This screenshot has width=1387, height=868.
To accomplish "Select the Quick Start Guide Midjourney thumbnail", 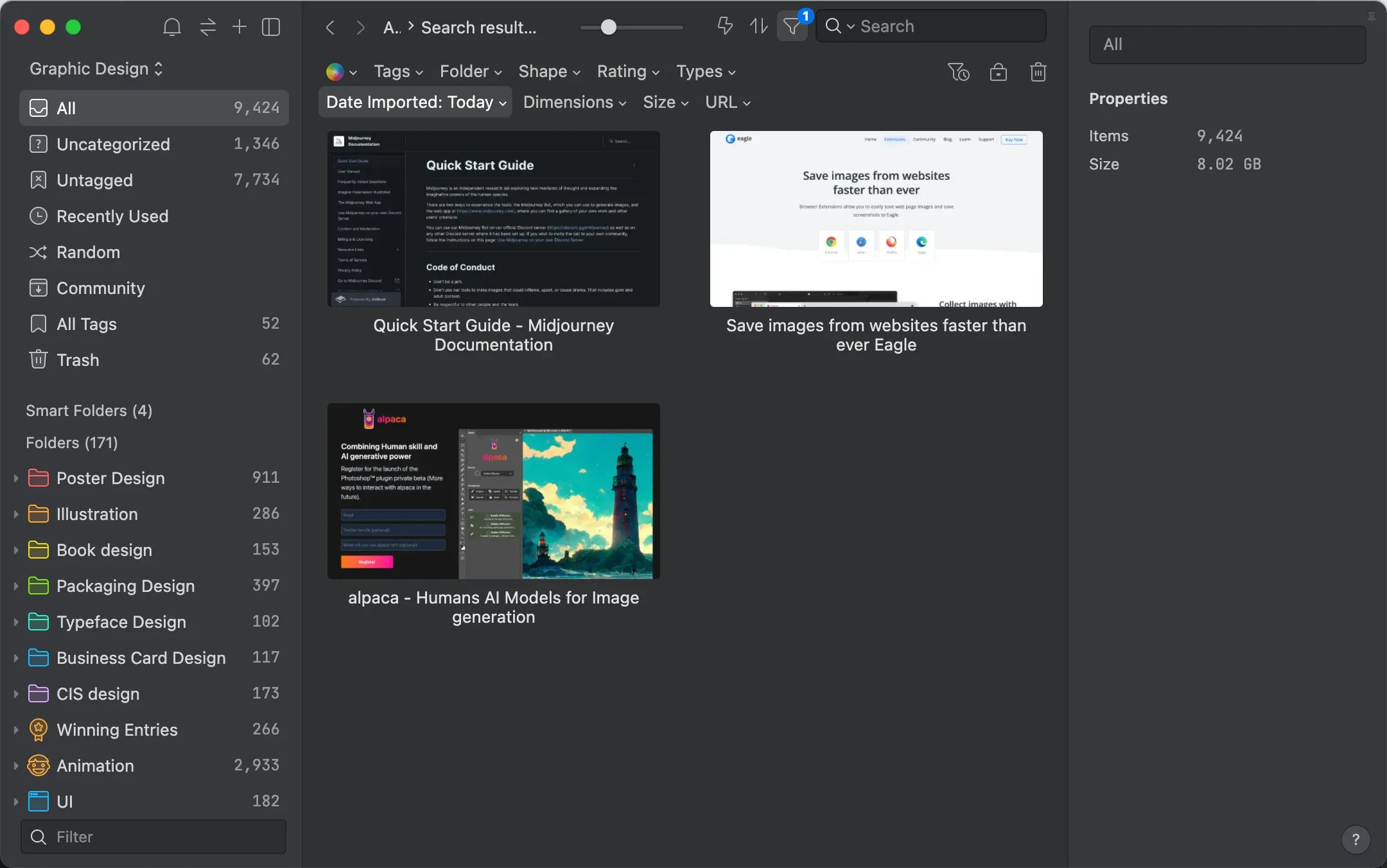I will 493,219.
